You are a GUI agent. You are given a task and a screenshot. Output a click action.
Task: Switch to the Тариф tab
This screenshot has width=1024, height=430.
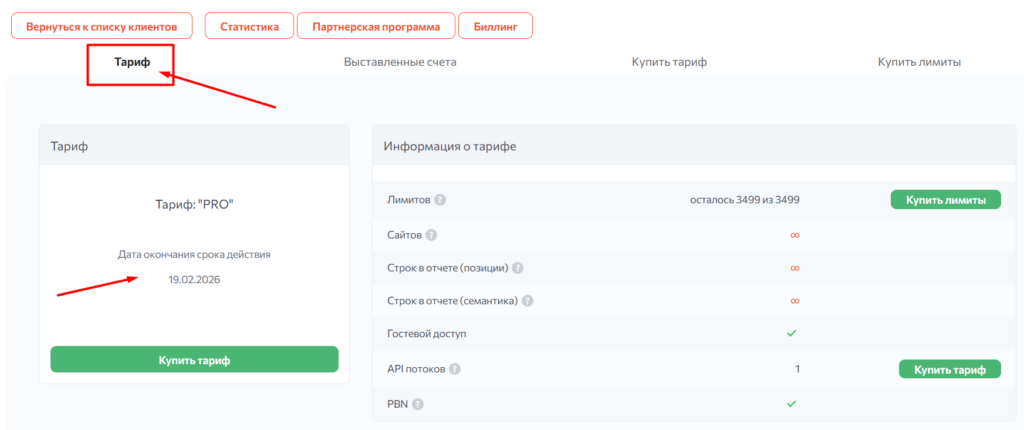pos(132,62)
